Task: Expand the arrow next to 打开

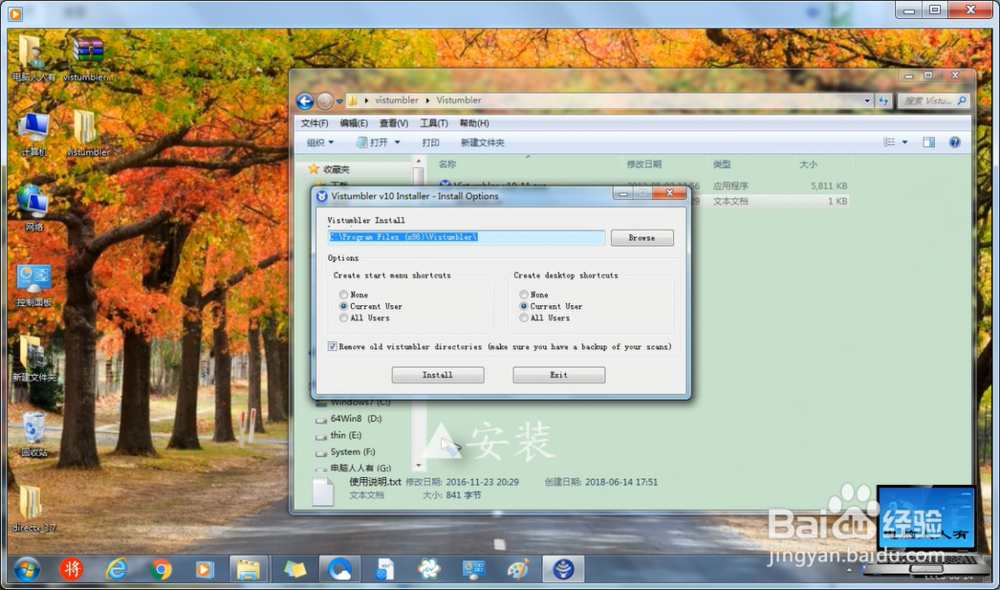Action: 397,142
